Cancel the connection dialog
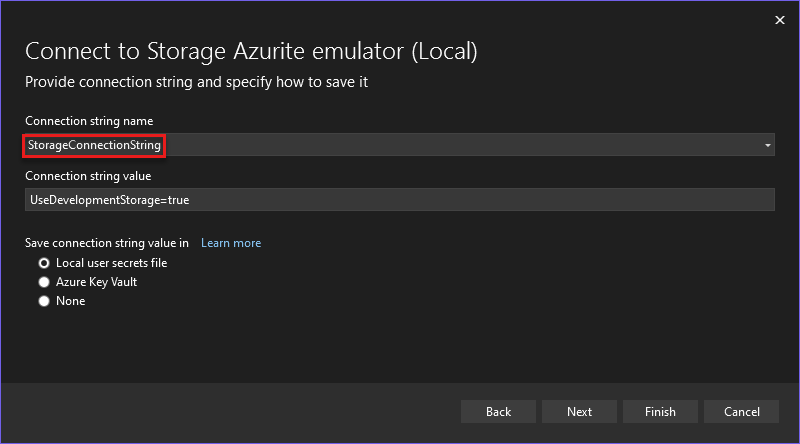The height and width of the screenshot is (444, 800). [741, 411]
